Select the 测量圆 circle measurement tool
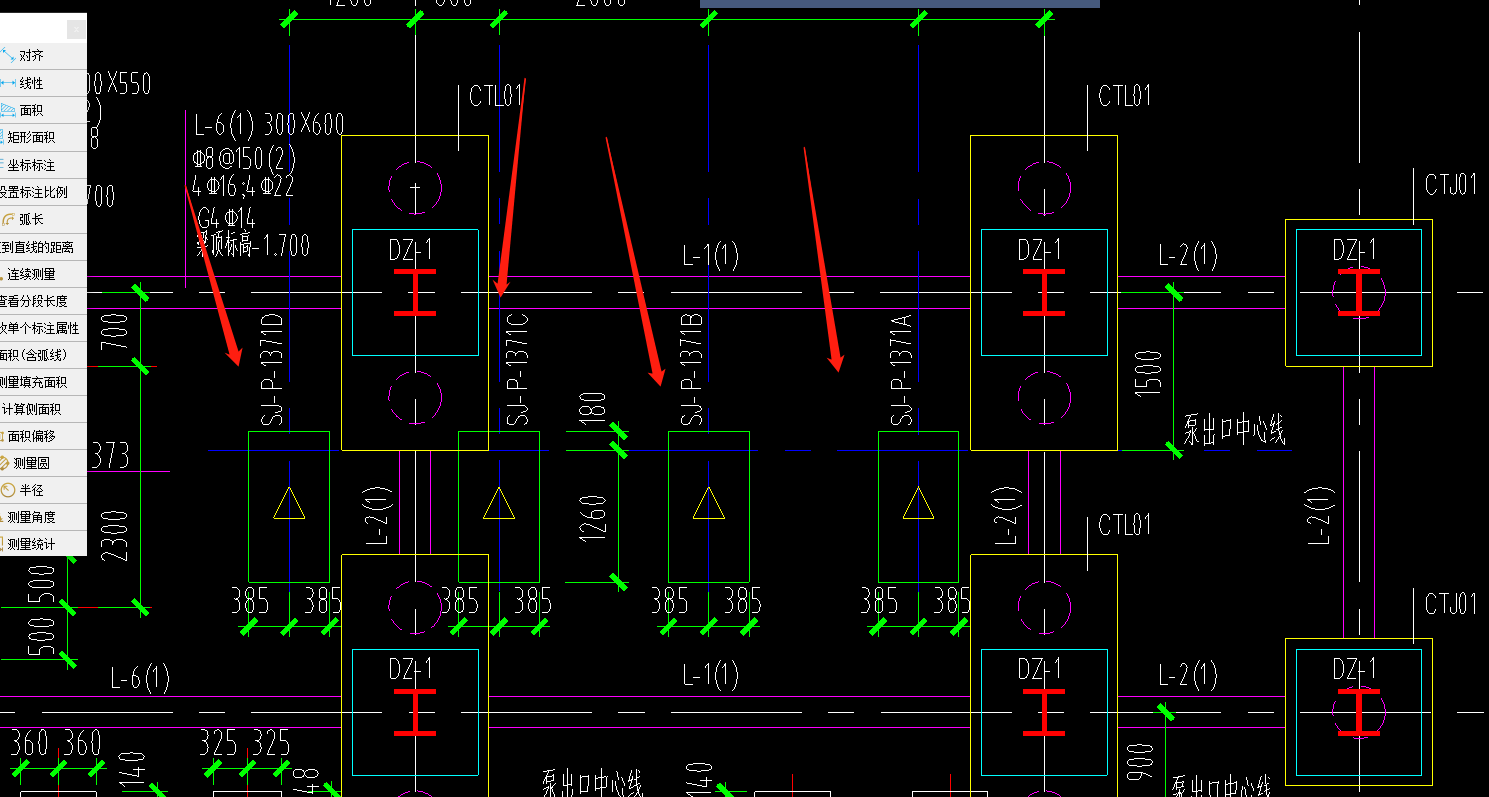Image resolution: width=1489 pixels, height=797 pixels. click(x=31, y=463)
